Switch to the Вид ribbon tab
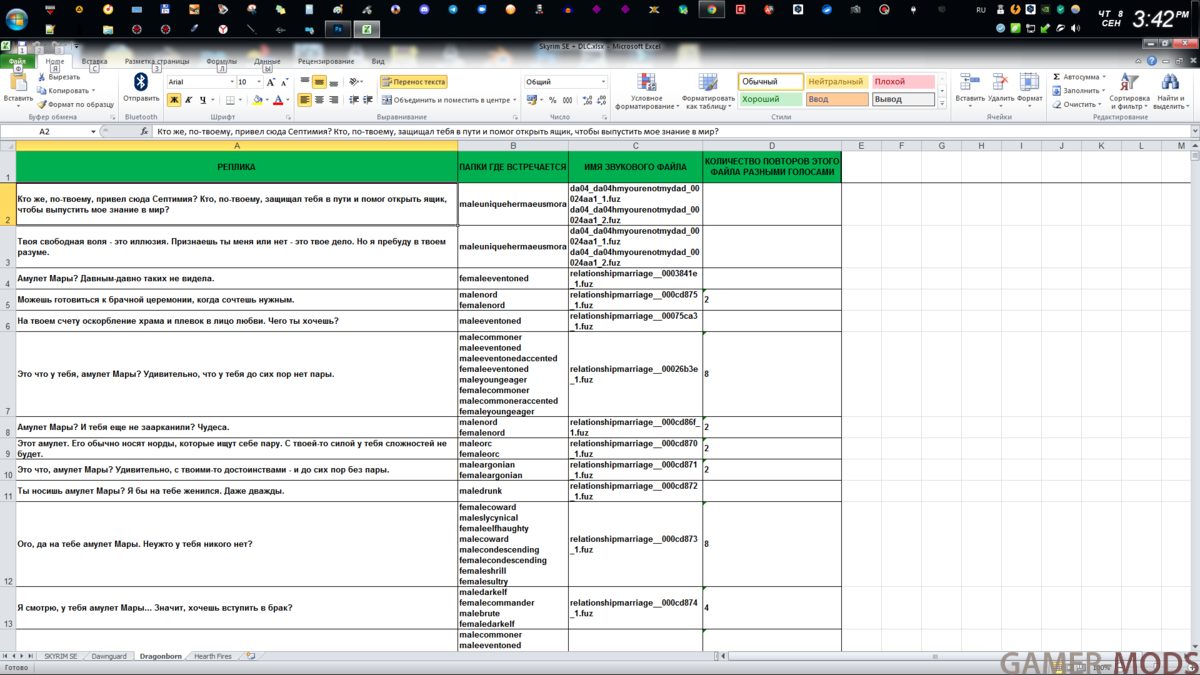Image resolution: width=1200 pixels, height=675 pixels. [x=378, y=61]
